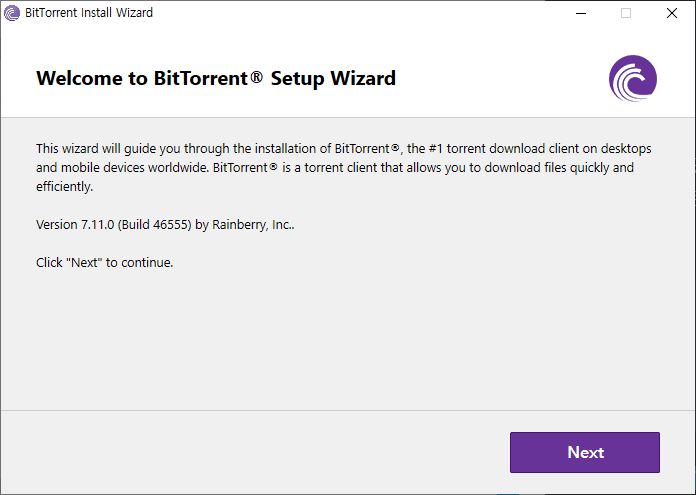Click the large purple BitTorrent logo
696x495 pixels.
(x=633, y=79)
